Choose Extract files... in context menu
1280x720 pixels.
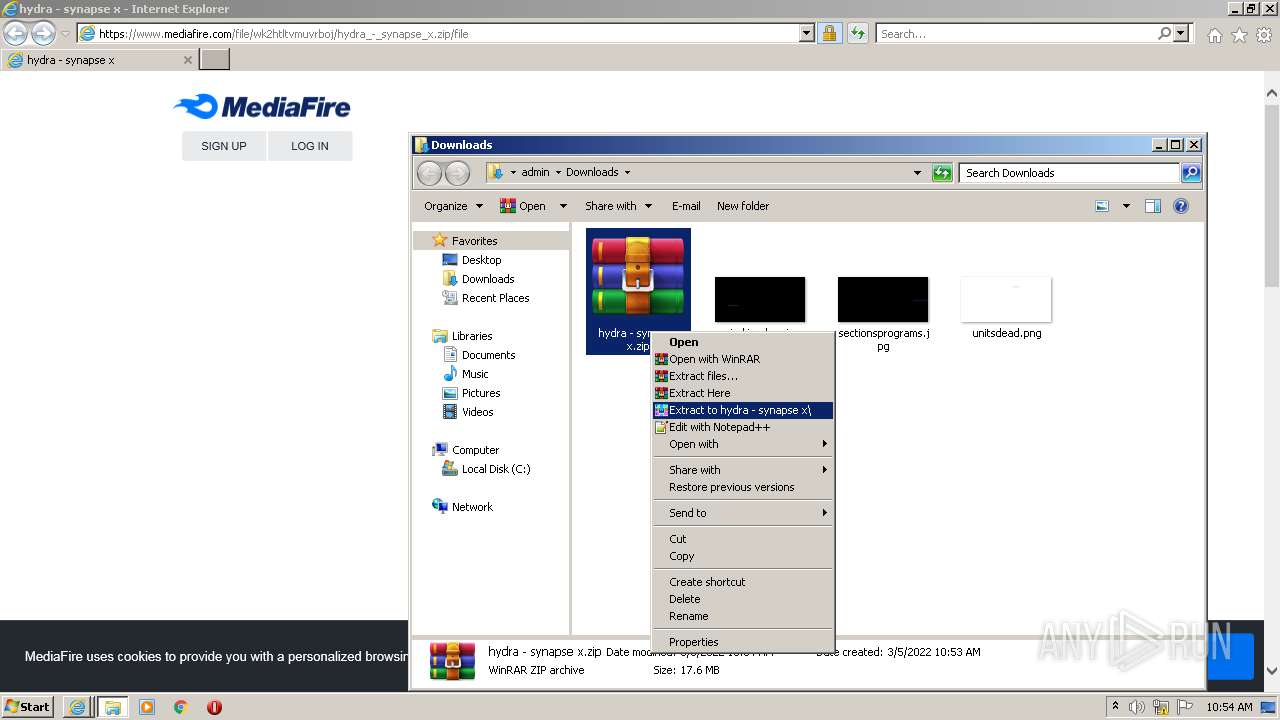[x=742, y=376]
